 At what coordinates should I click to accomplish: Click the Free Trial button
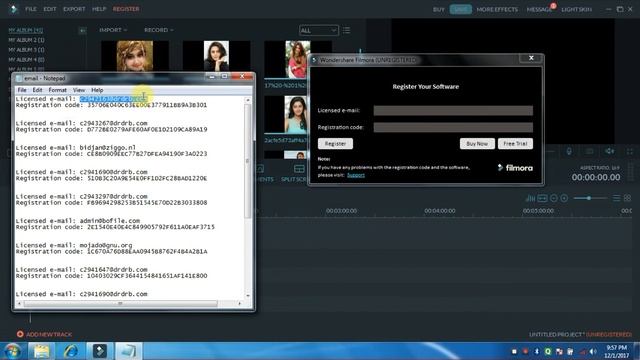click(x=515, y=144)
